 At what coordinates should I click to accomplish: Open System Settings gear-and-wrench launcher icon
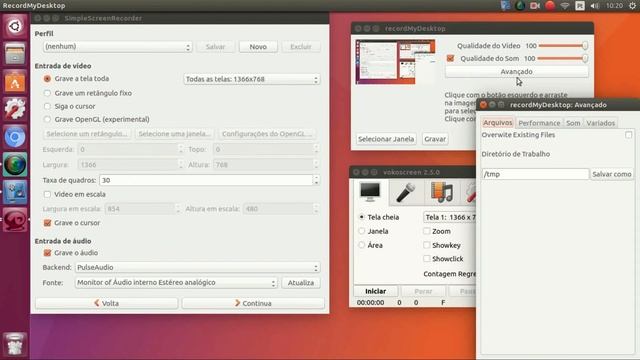tap(15, 109)
